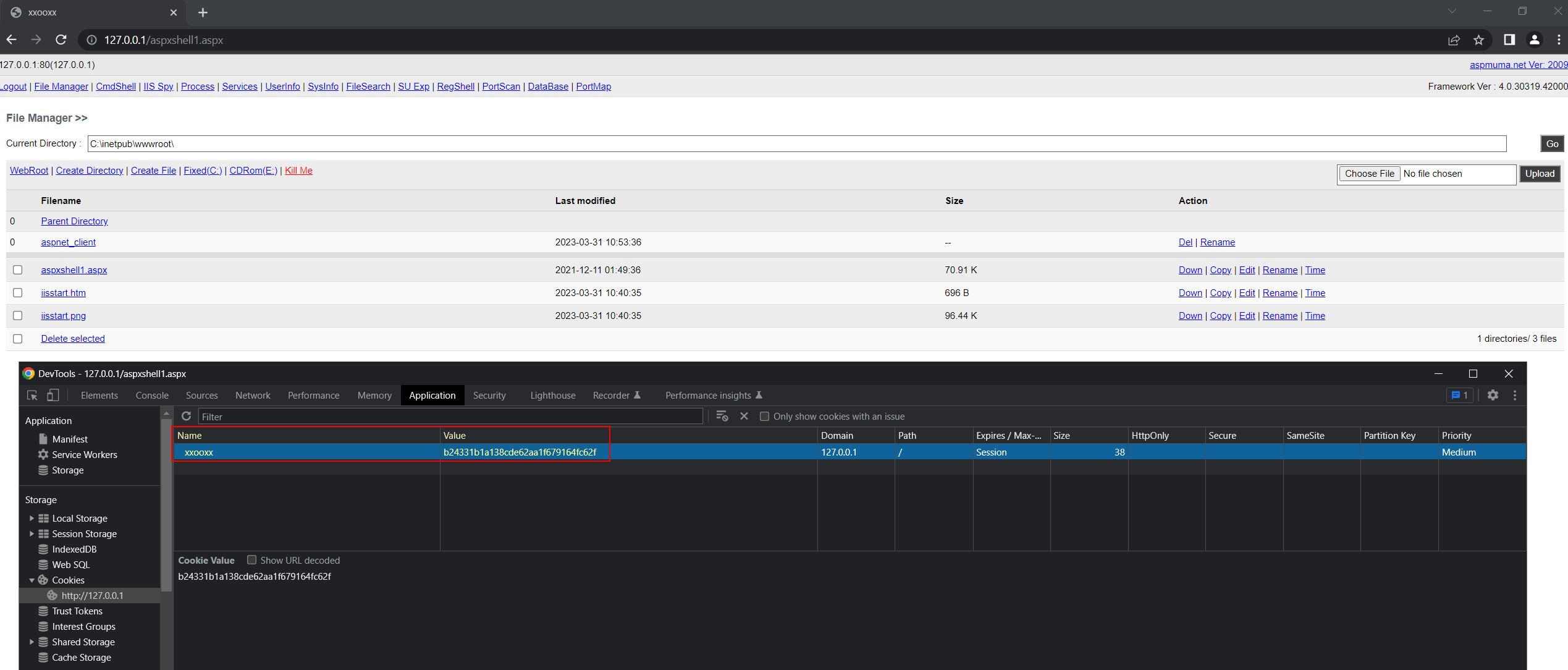The height and width of the screenshot is (670, 1568).
Task: Edit the aspxshell1.aspx file
Action: [1247, 270]
